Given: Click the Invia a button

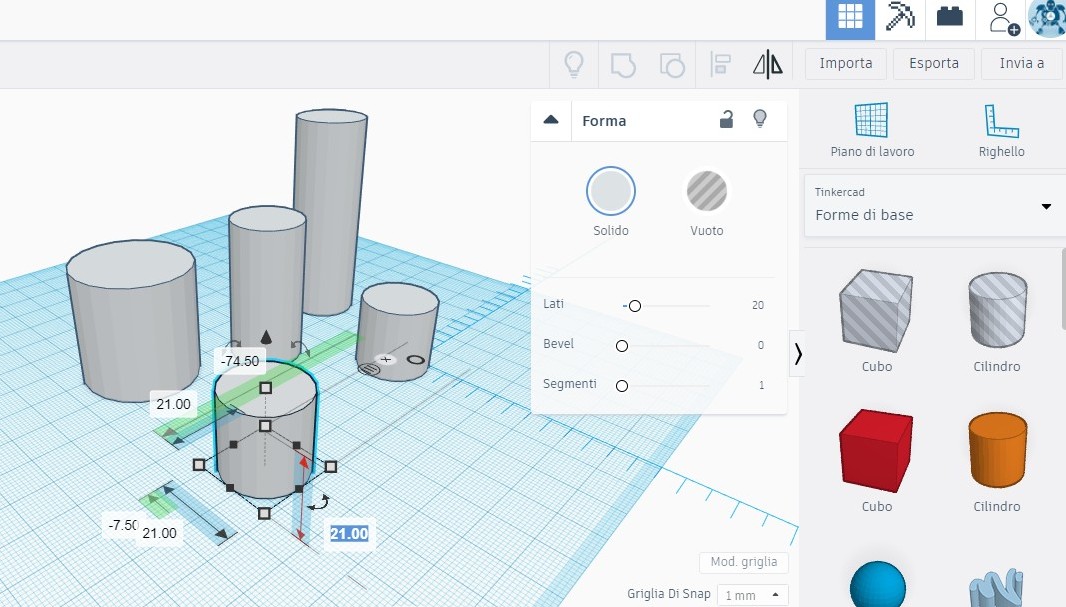Looking at the screenshot, I should pos(1021,63).
